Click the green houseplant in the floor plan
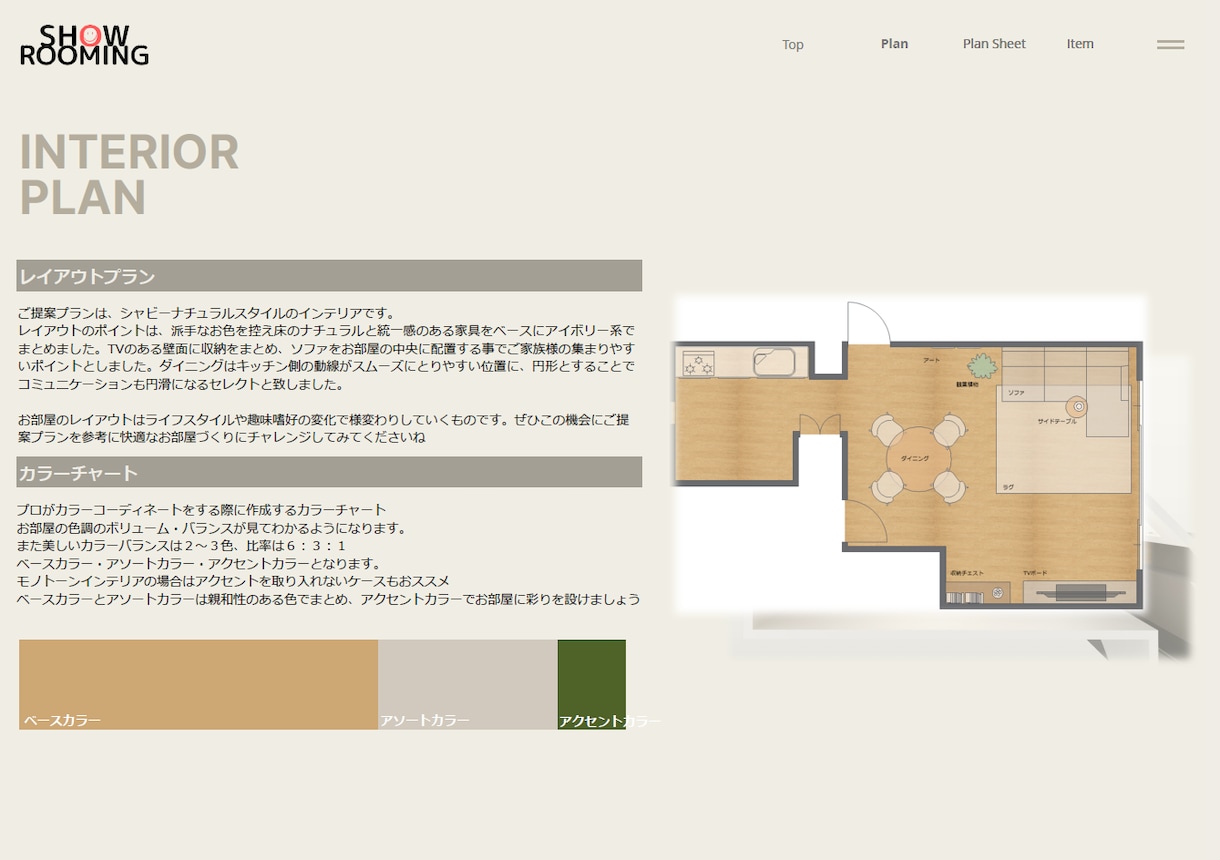Viewport: 1220px width, 860px height. click(983, 366)
